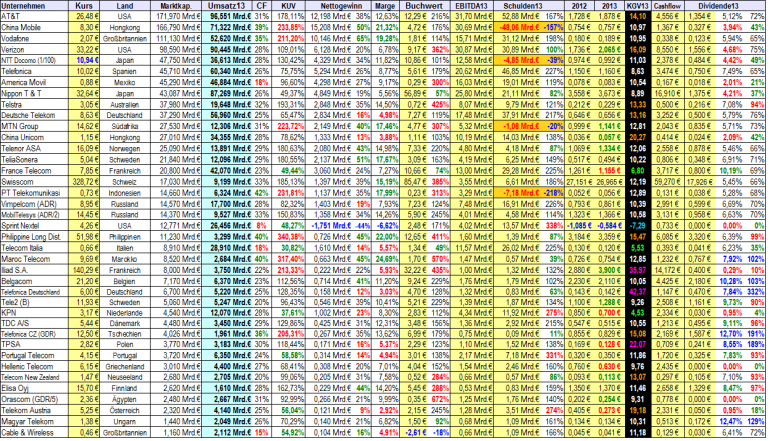
Task: Click the Swisscom company cell
Action: (x=34, y=181)
